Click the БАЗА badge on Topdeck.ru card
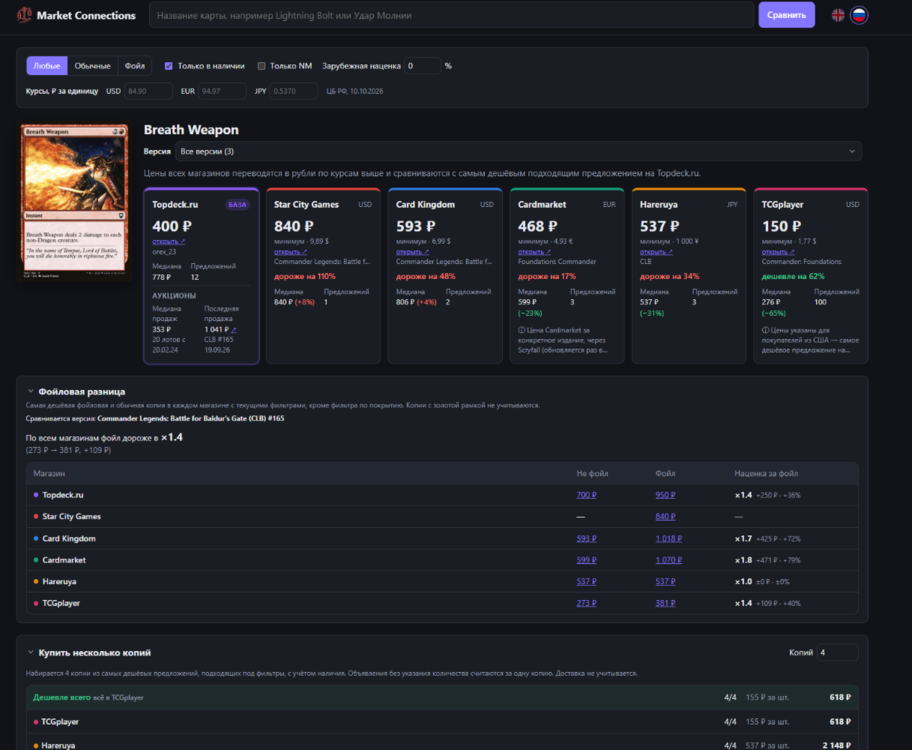The image size is (912, 750). (x=237, y=205)
